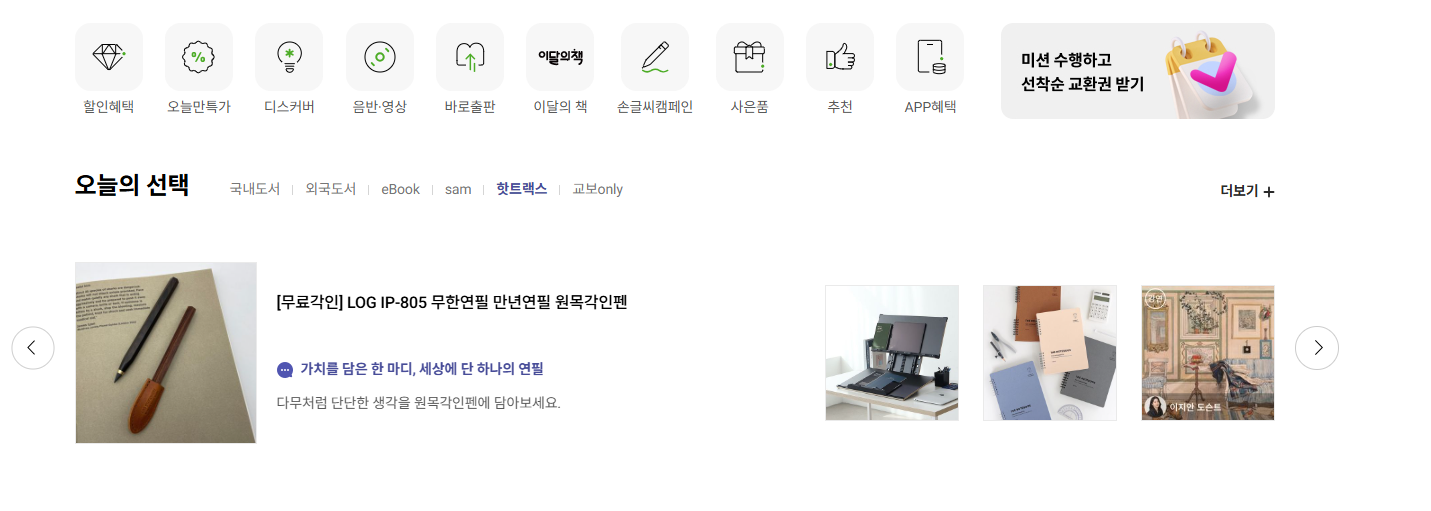
Task: Click the 추천 thumbs-up icon
Action: pos(840,57)
